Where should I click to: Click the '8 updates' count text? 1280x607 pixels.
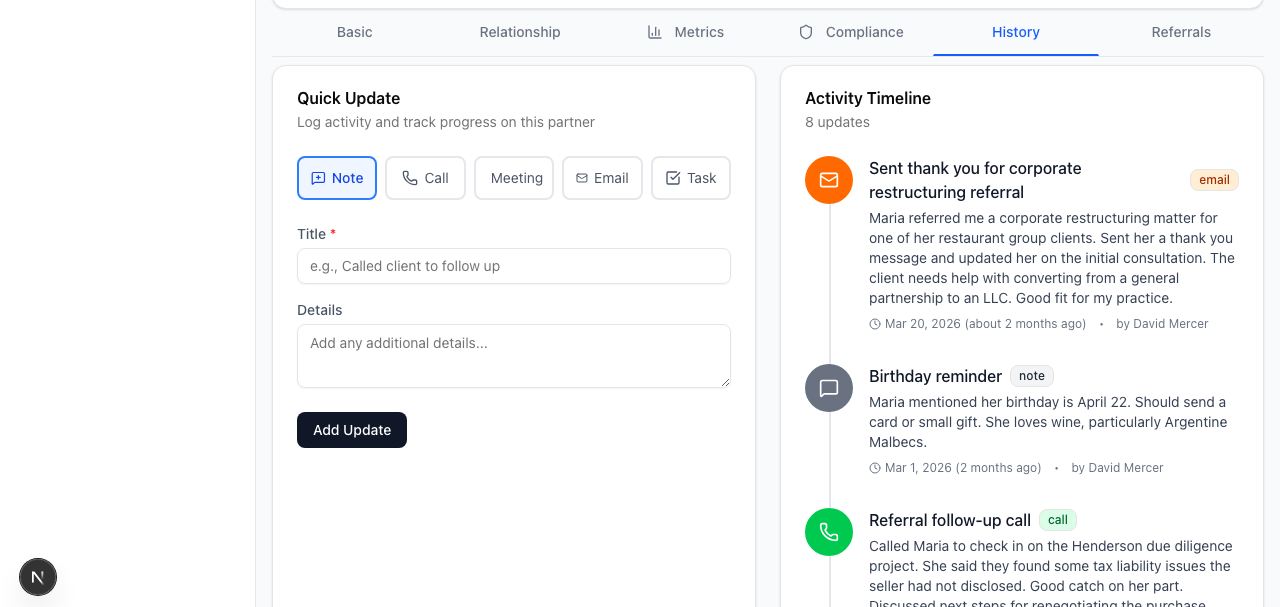(x=837, y=122)
